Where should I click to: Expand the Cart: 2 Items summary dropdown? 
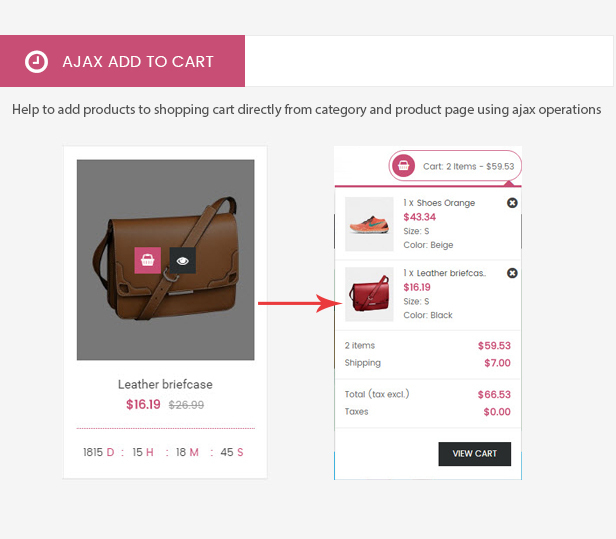455,166
